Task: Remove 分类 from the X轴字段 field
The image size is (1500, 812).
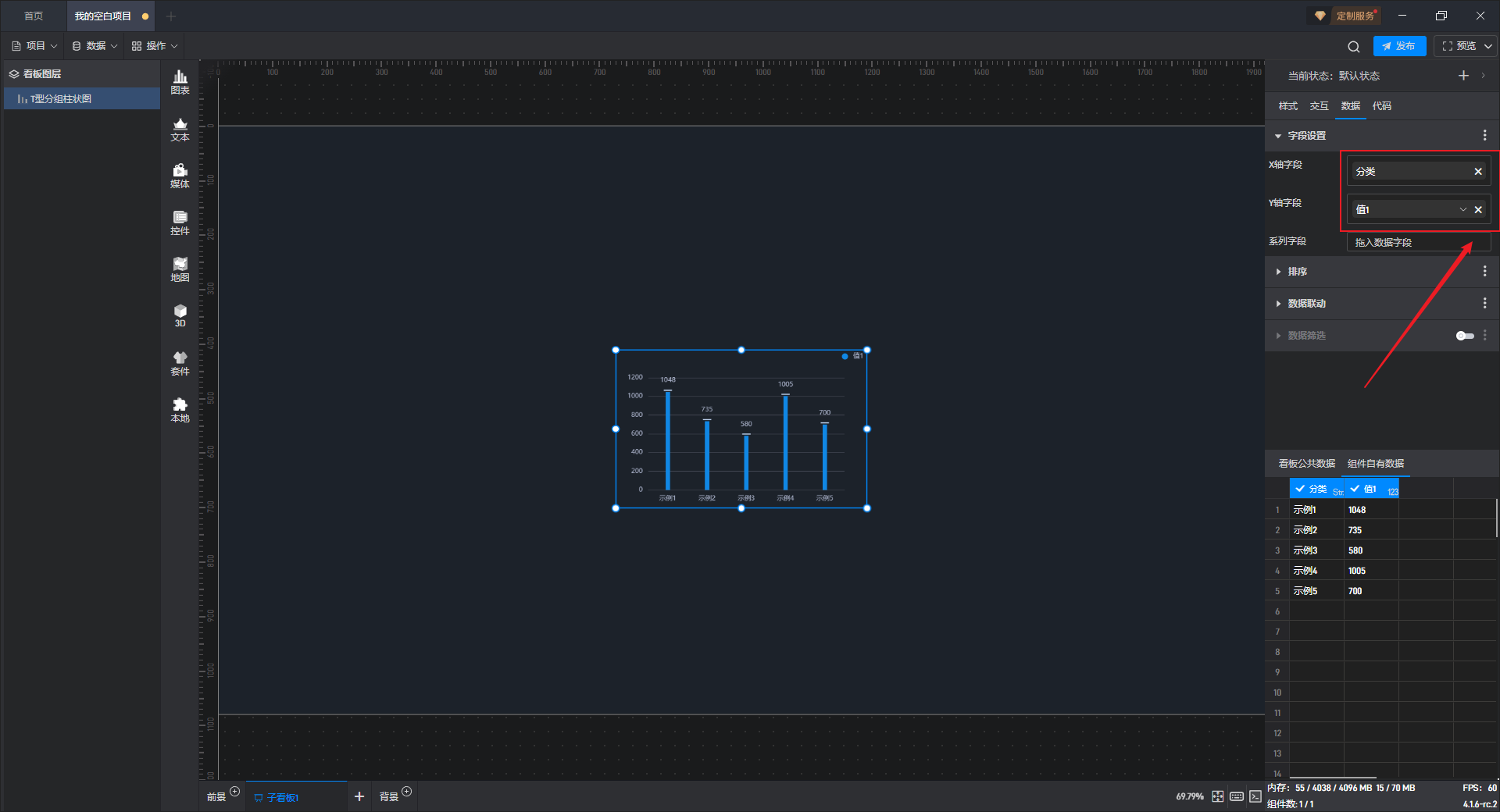Action: pyautogui.click(x=1478, y=172)
